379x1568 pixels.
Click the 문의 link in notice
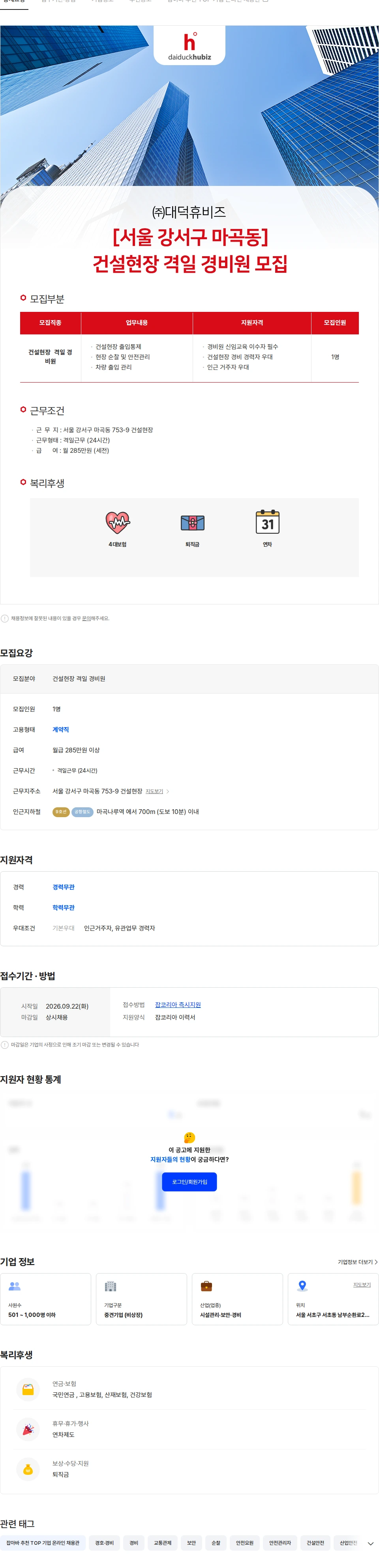pyautogui.click(x=86, y=619)
